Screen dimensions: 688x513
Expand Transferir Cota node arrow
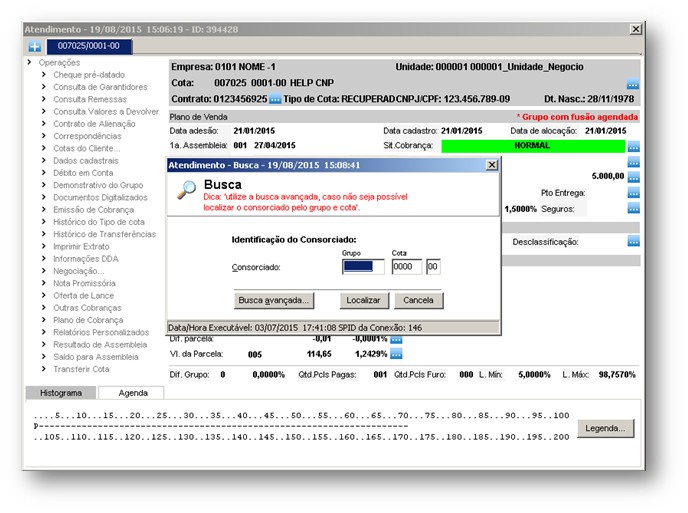[44, 369]
